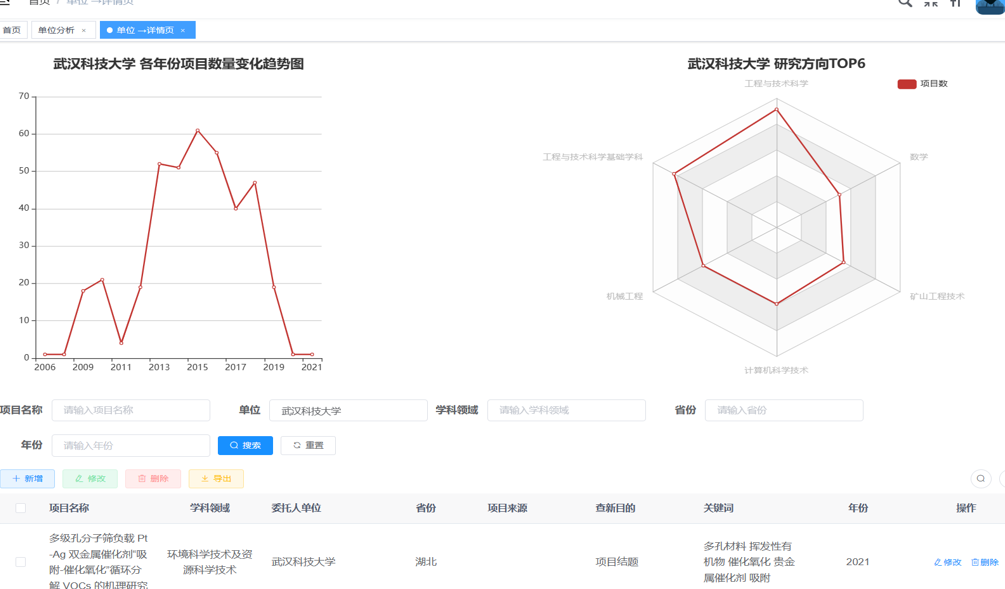
Task: Click the 湖北 province cell
Action: (x=426, y=562)
